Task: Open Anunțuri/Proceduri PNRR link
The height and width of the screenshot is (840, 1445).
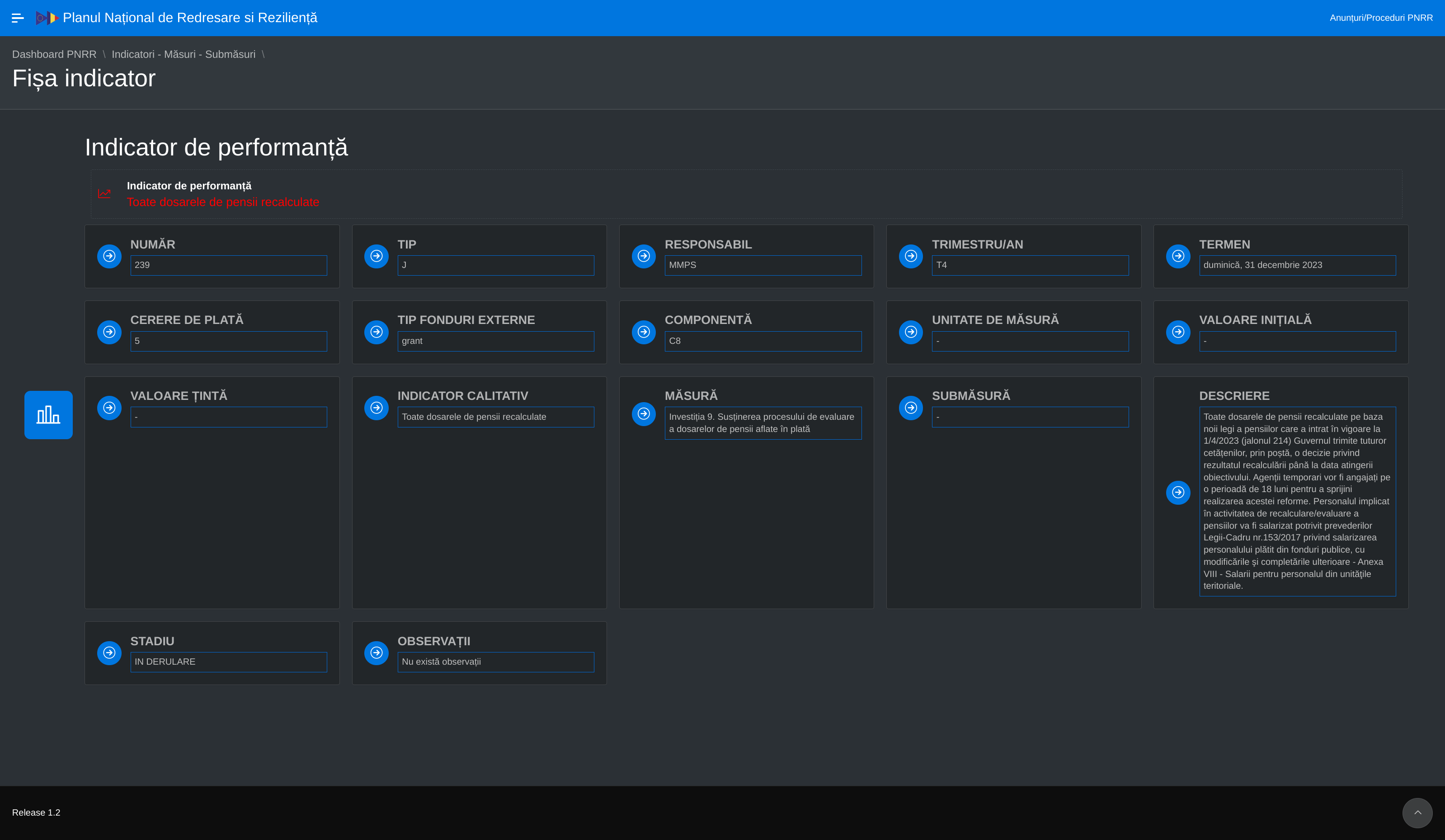Action: click(1381, 18)
